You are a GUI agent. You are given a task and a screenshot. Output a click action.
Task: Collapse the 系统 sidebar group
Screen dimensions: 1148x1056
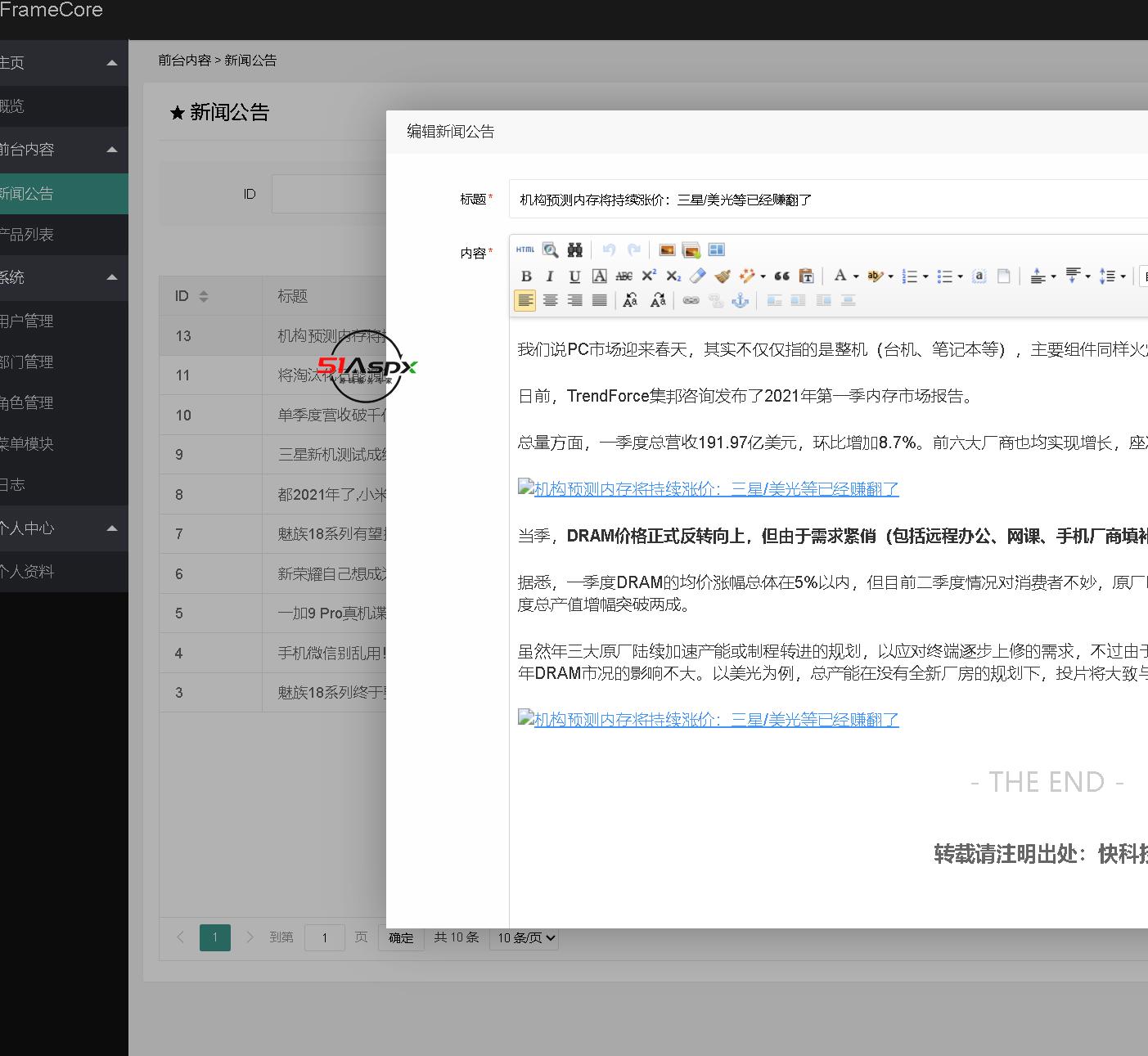(112, 277)
